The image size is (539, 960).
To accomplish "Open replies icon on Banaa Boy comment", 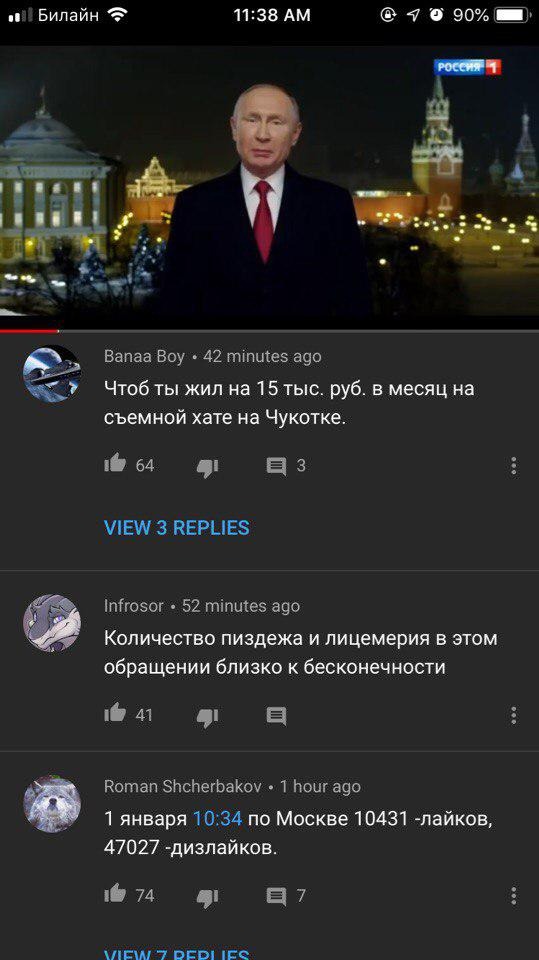I will [x=276, y=467].
